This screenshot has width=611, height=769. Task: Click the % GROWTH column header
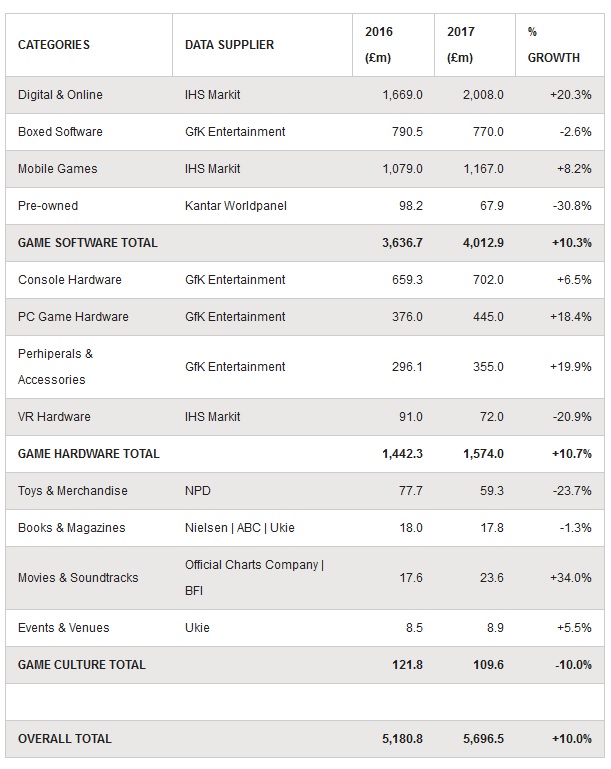pos(554,45)
